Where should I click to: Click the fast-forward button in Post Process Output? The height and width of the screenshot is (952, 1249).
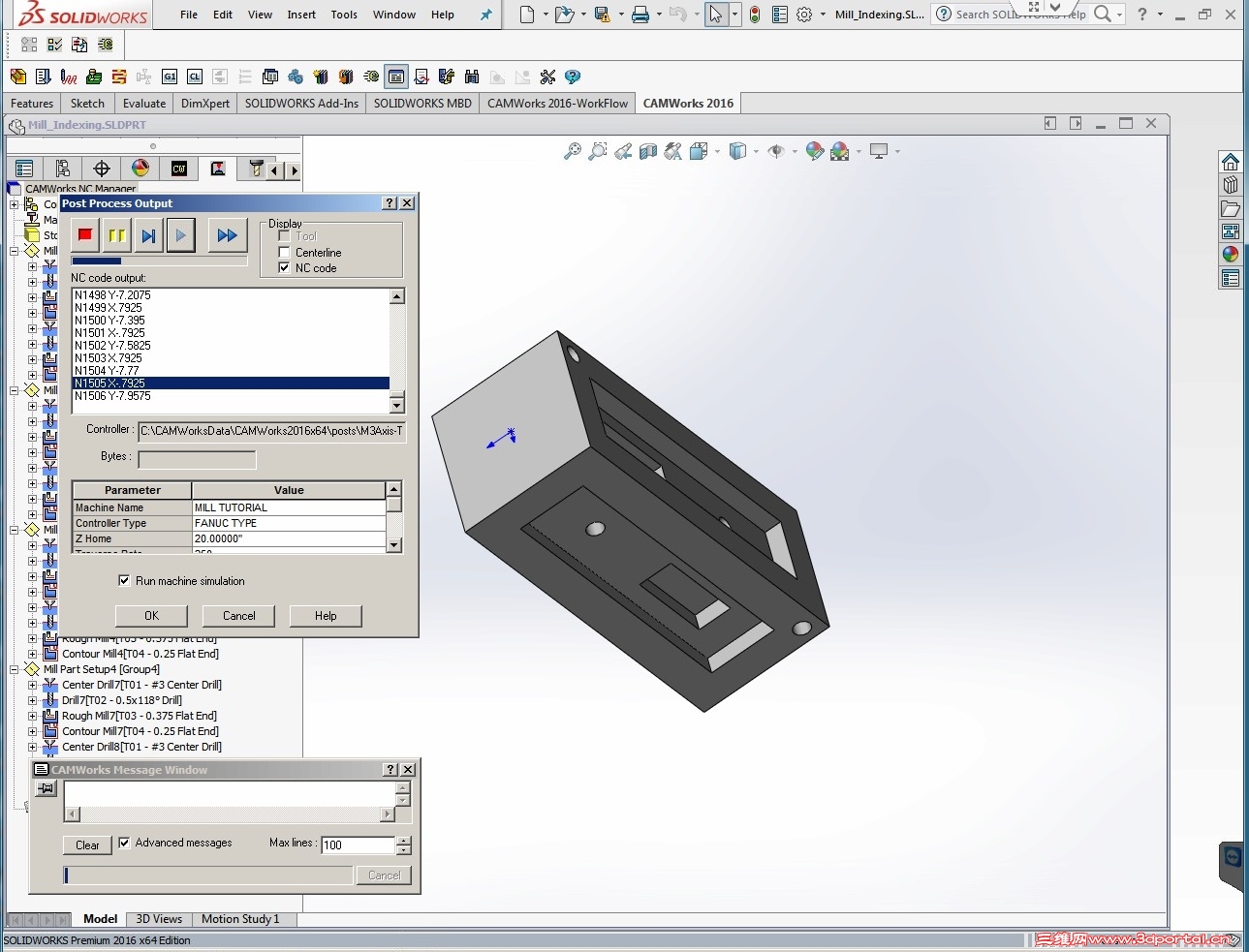click(x=227, y=235)
